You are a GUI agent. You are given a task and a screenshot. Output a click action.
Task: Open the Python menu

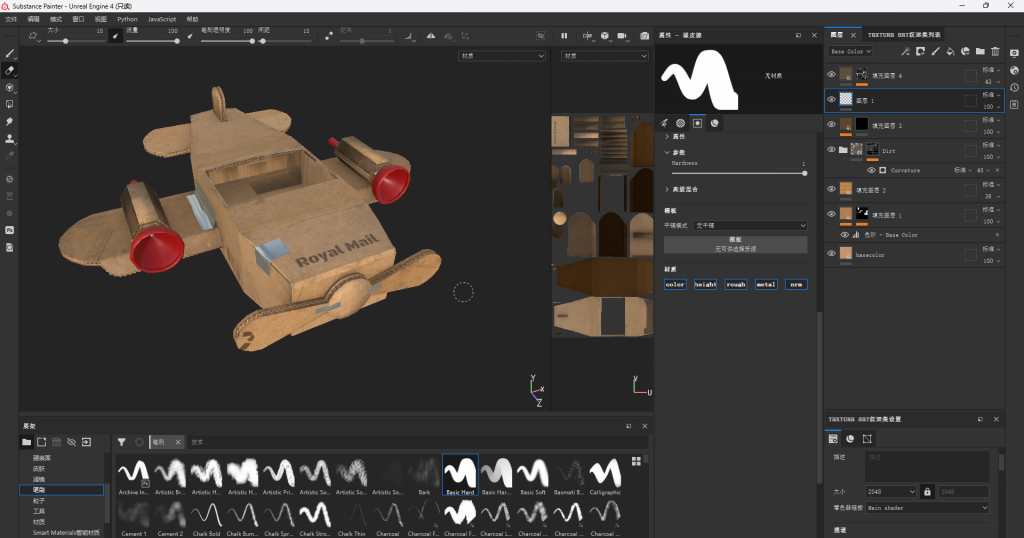127,19
